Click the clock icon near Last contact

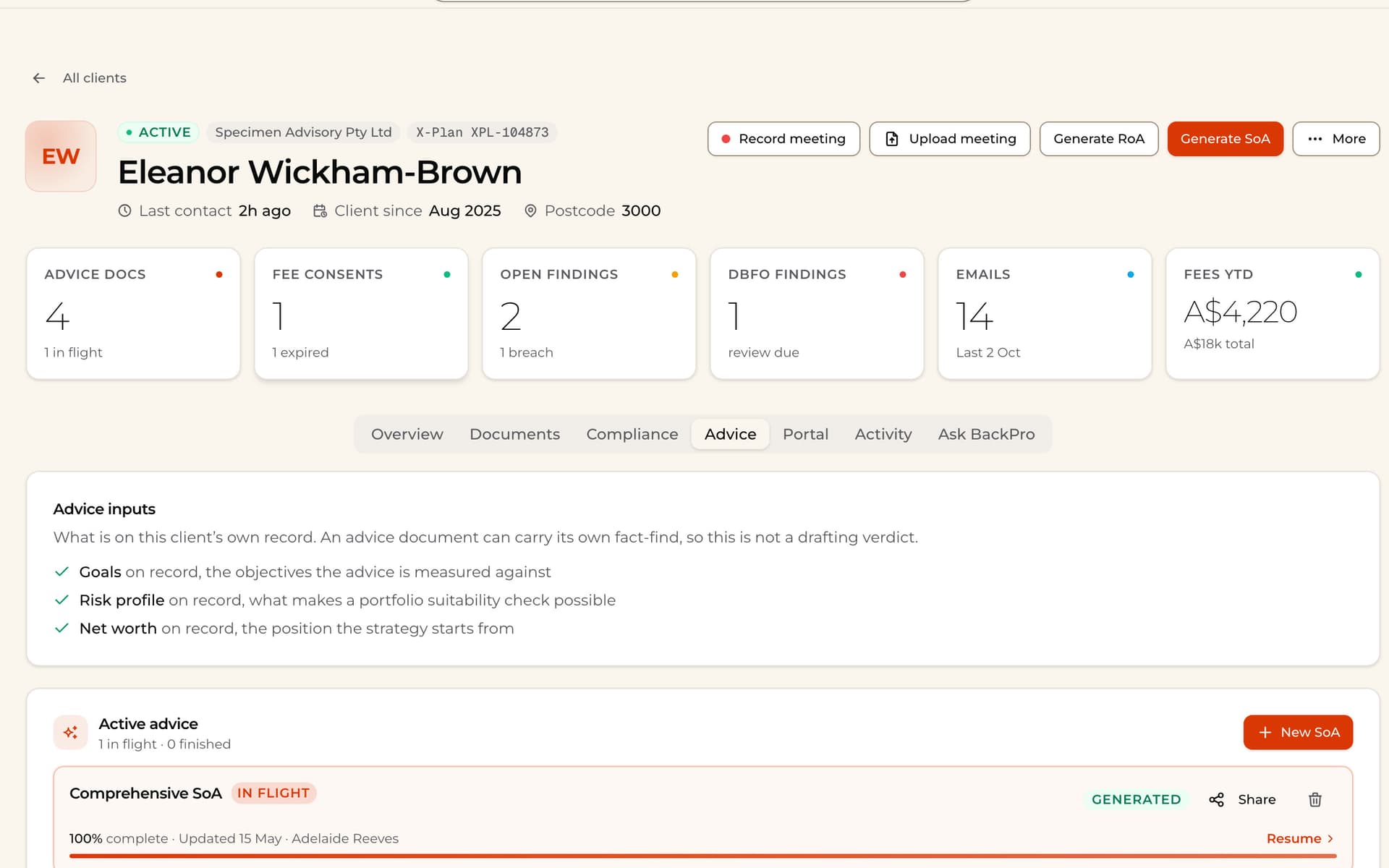click(x=124, y=210)
